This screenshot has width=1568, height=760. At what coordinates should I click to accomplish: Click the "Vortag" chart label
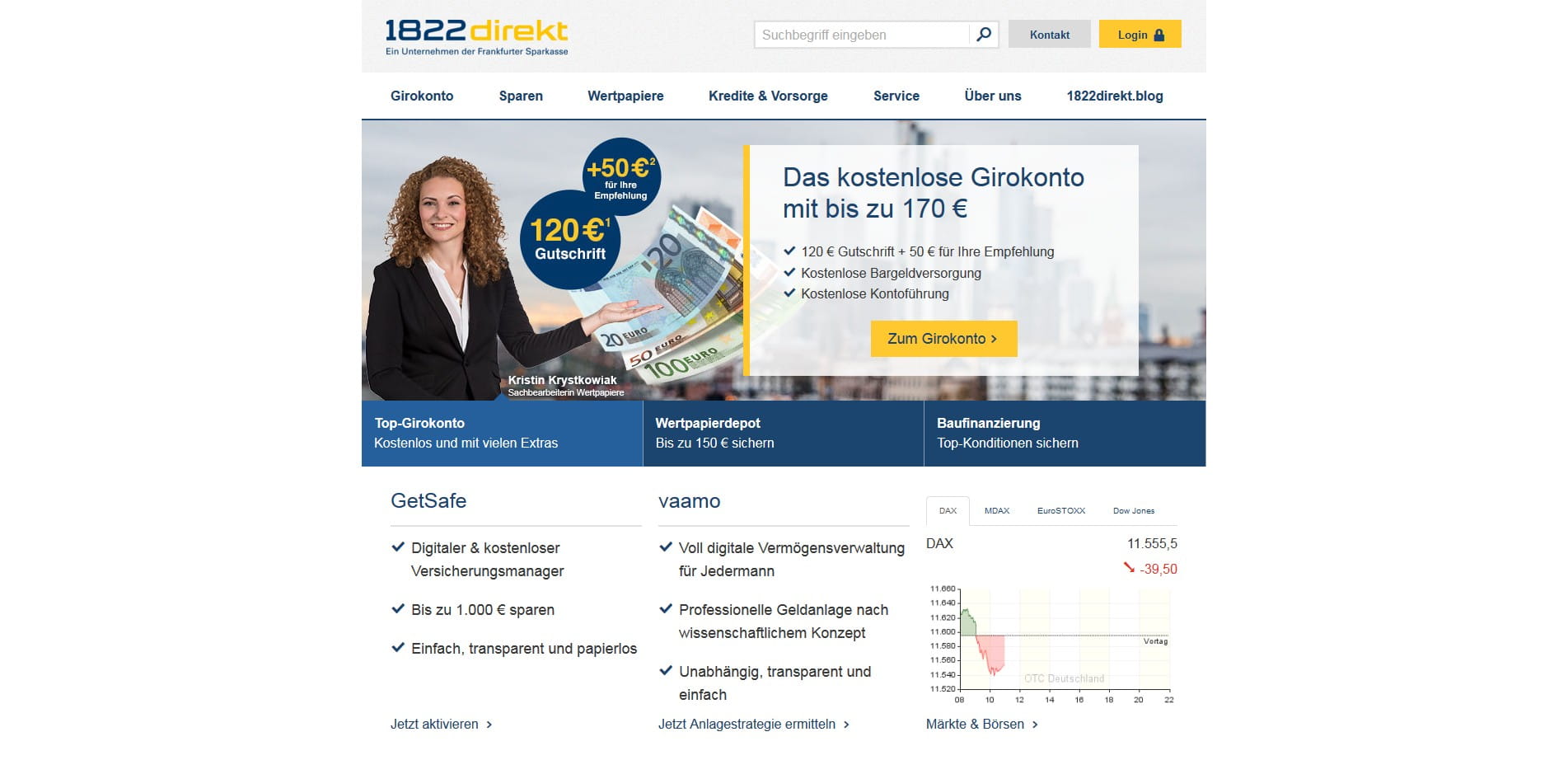point(1155,641)
